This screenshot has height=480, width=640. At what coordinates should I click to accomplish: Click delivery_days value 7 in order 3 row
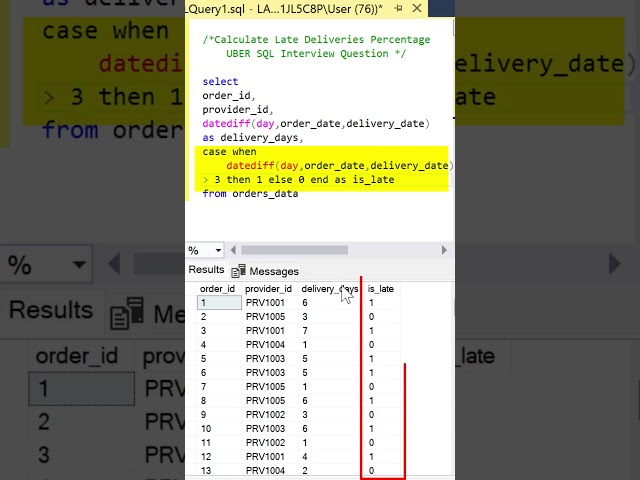305,331
